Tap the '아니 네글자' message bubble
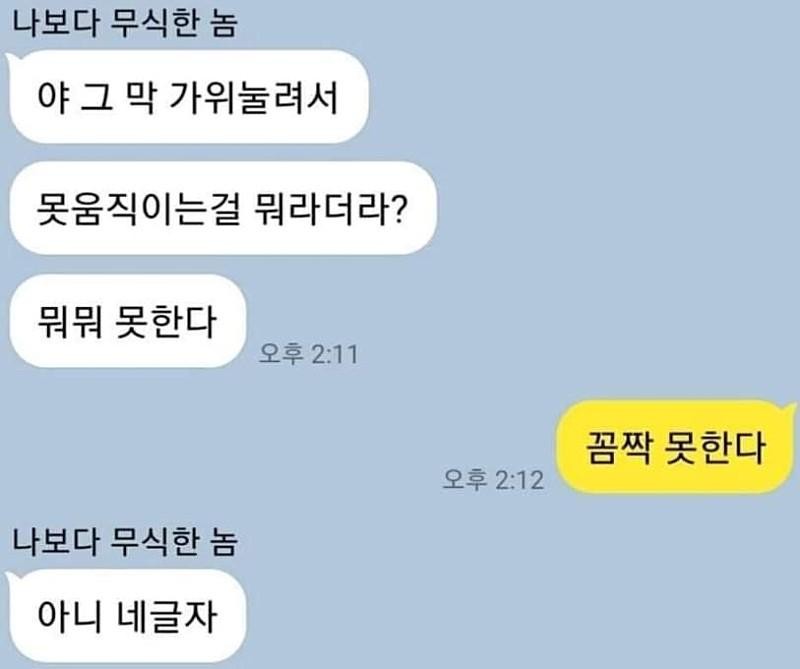 127,616
